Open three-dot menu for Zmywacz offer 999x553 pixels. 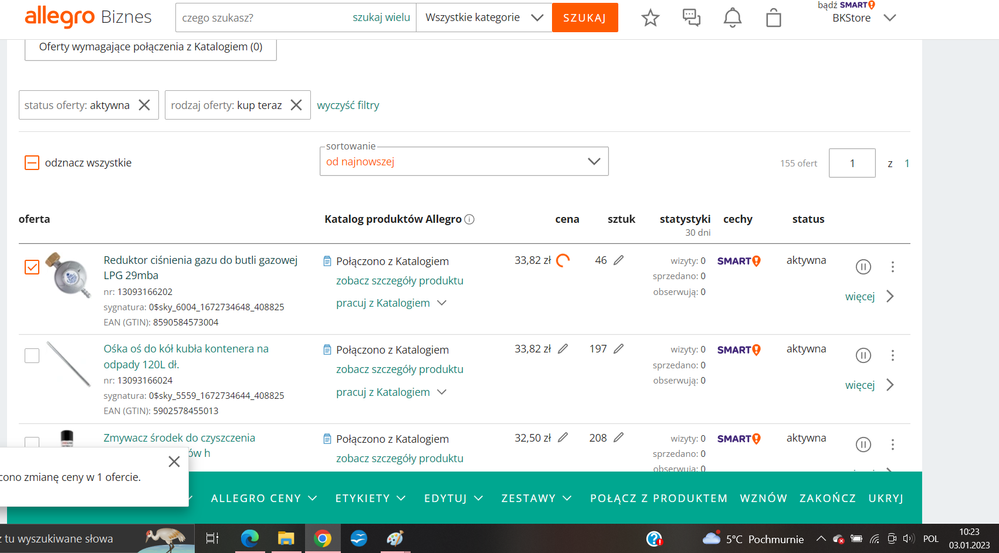893,444
